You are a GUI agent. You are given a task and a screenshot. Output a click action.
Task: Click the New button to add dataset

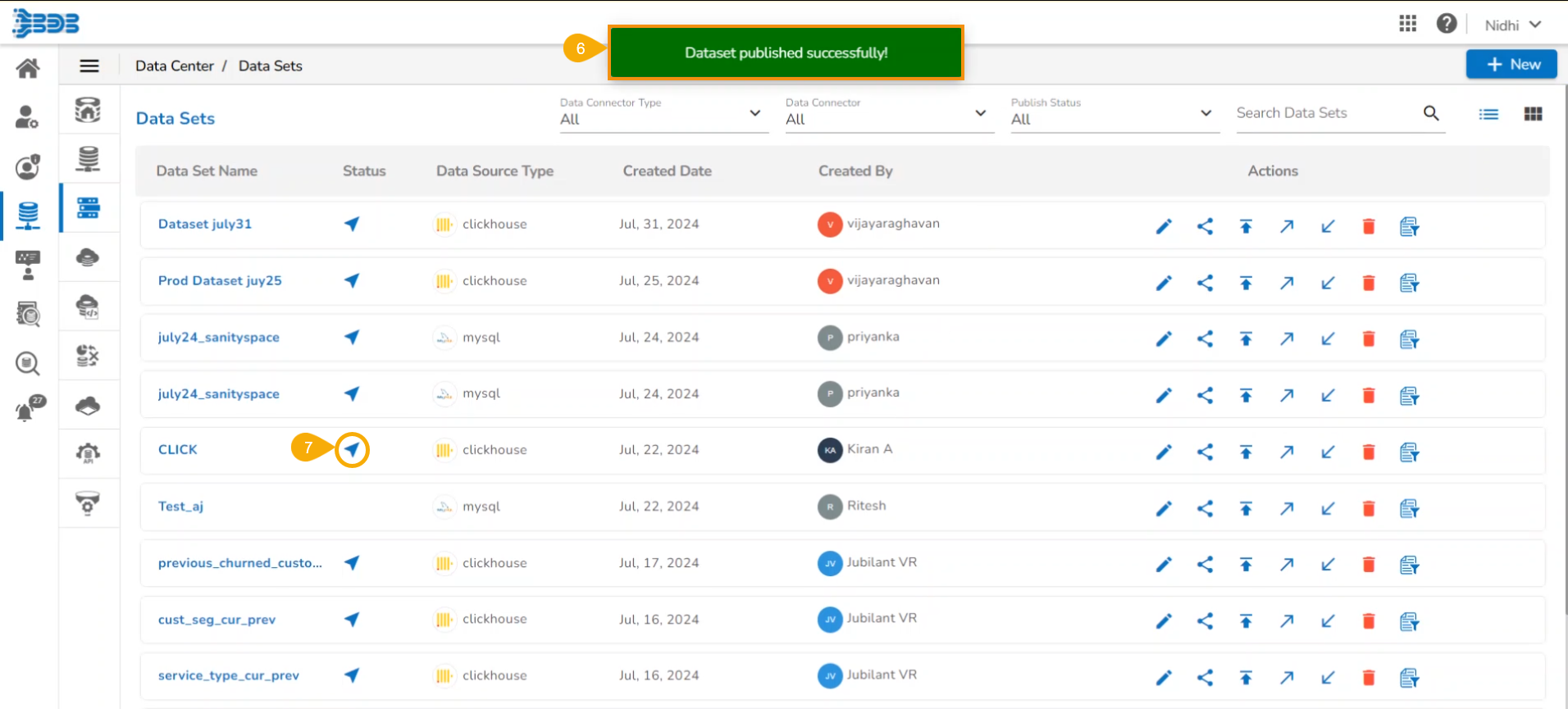point(1511,64)
